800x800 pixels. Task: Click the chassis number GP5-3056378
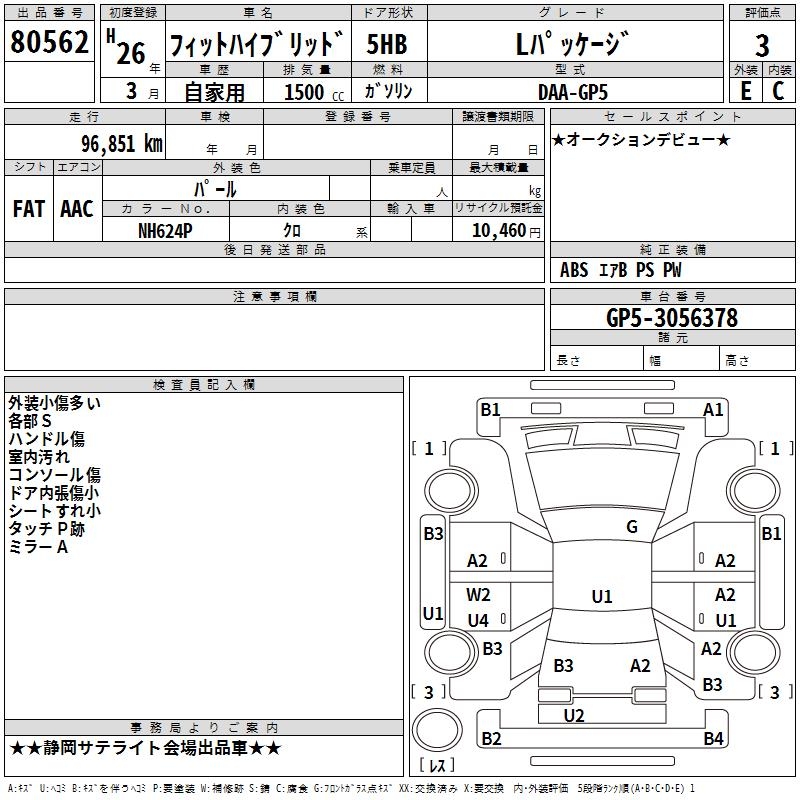[x=672, y=318]
